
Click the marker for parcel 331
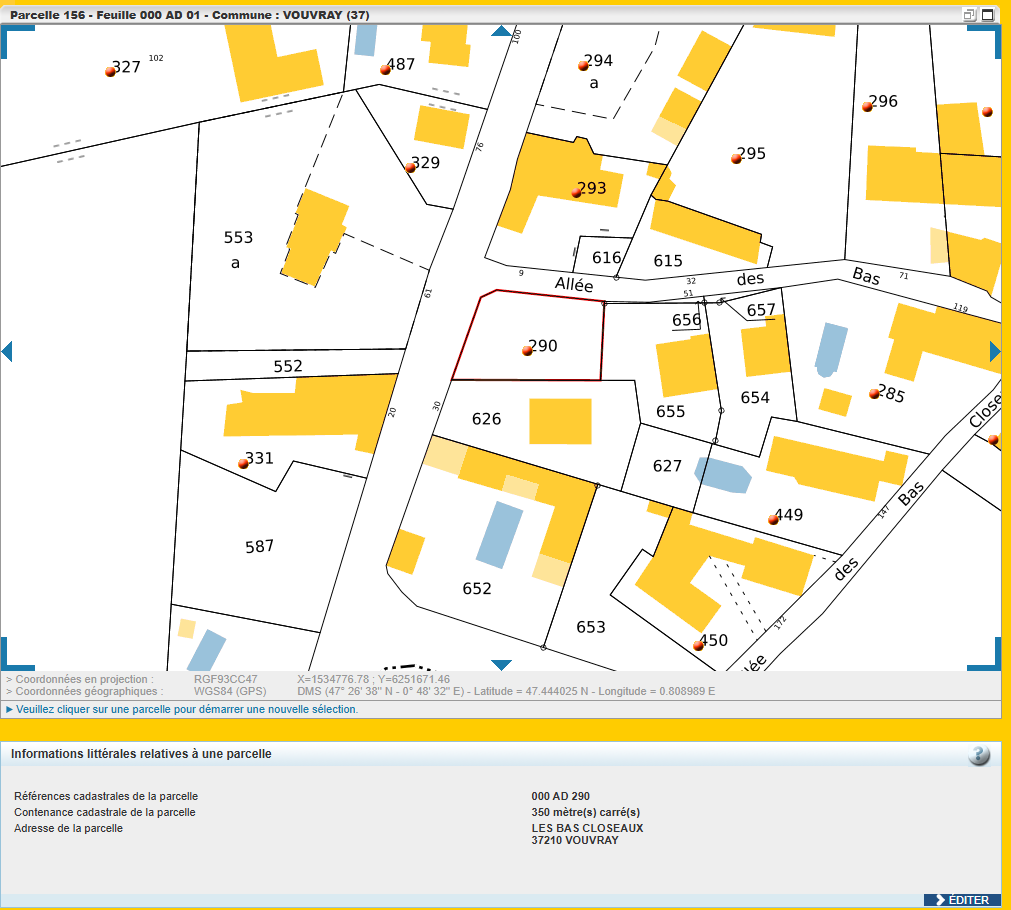[x=243, y=464]
